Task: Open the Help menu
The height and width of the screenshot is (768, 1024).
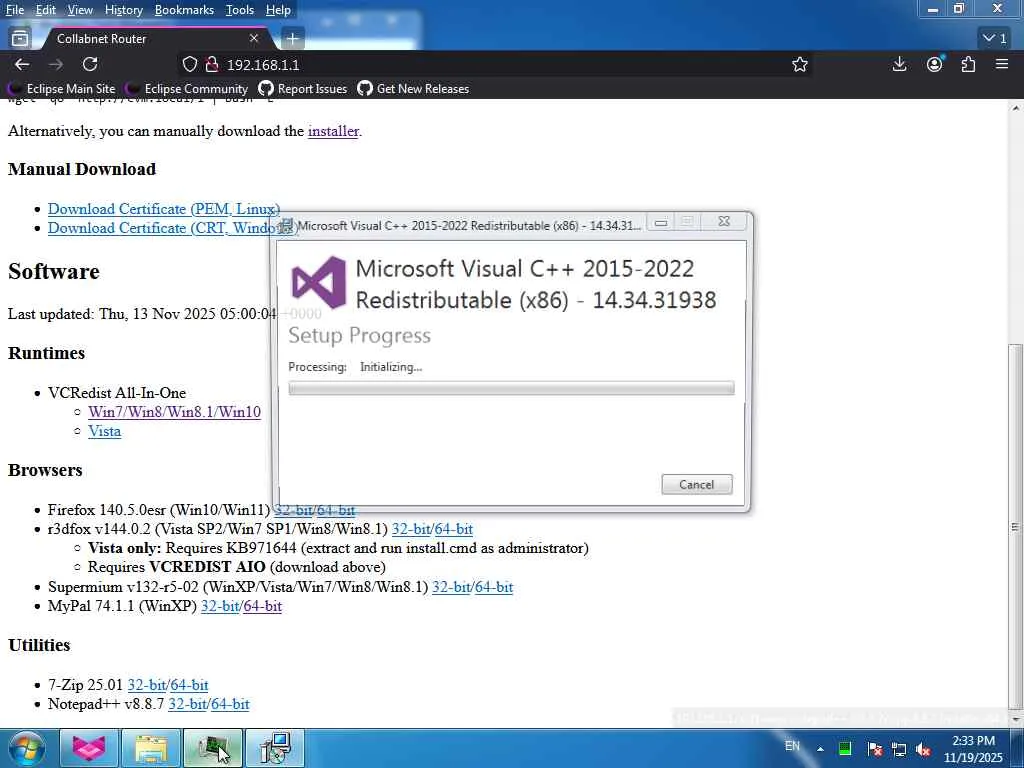Action: click(x=278, y=10)
